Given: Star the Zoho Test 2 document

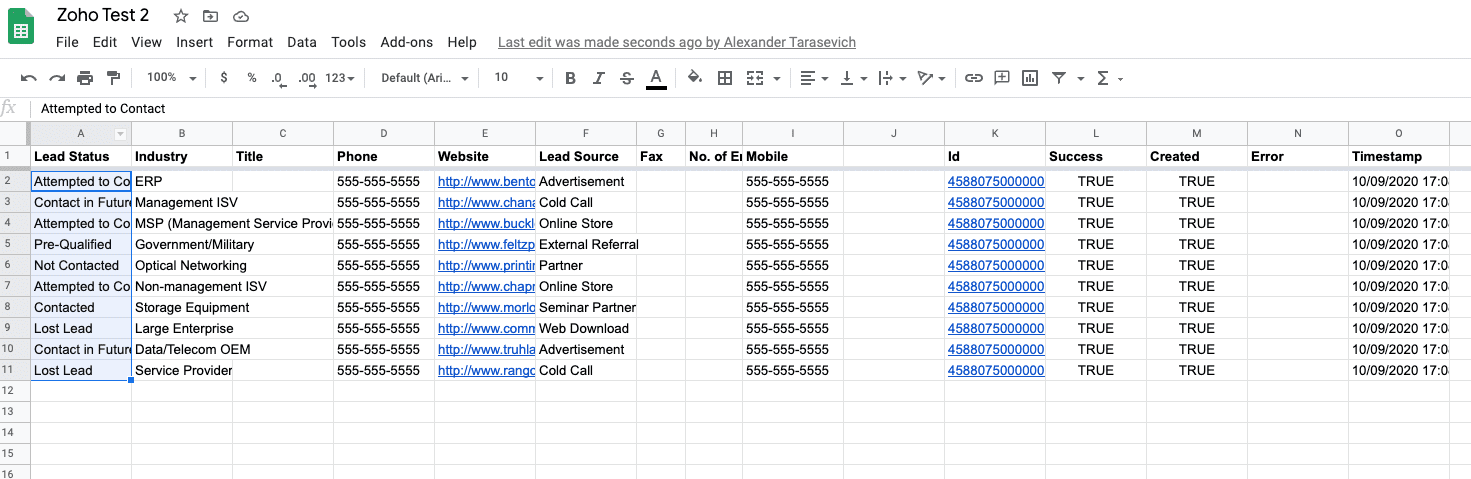Looking at the screenshot, I should coord(180,16).
